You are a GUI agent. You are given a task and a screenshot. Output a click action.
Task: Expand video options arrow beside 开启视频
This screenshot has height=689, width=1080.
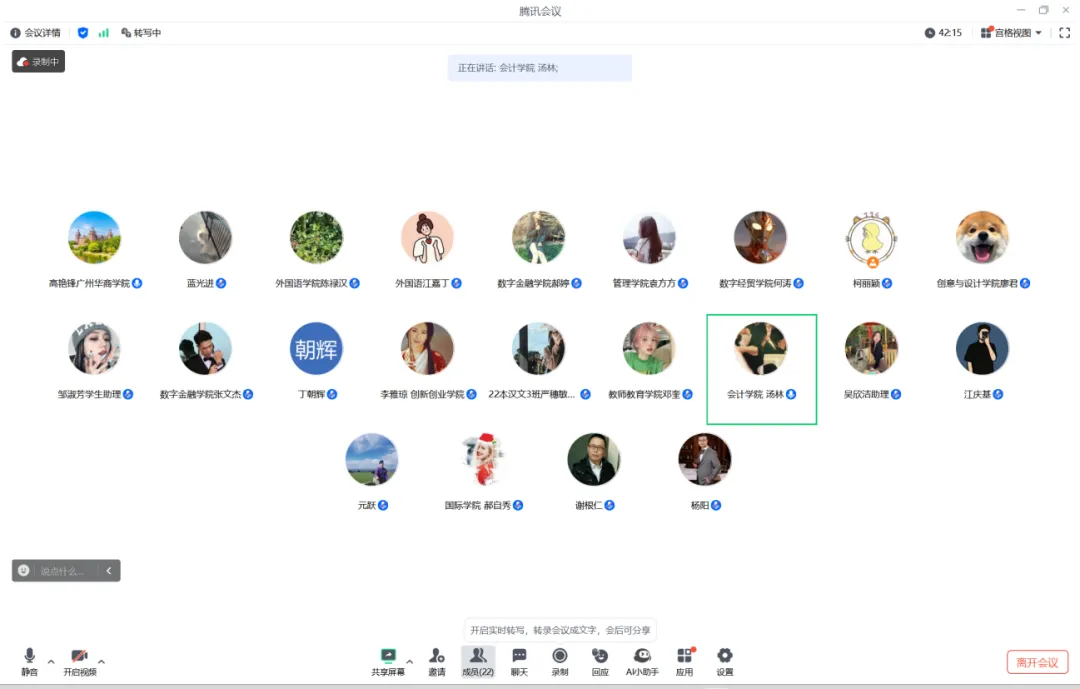(101, 662)
